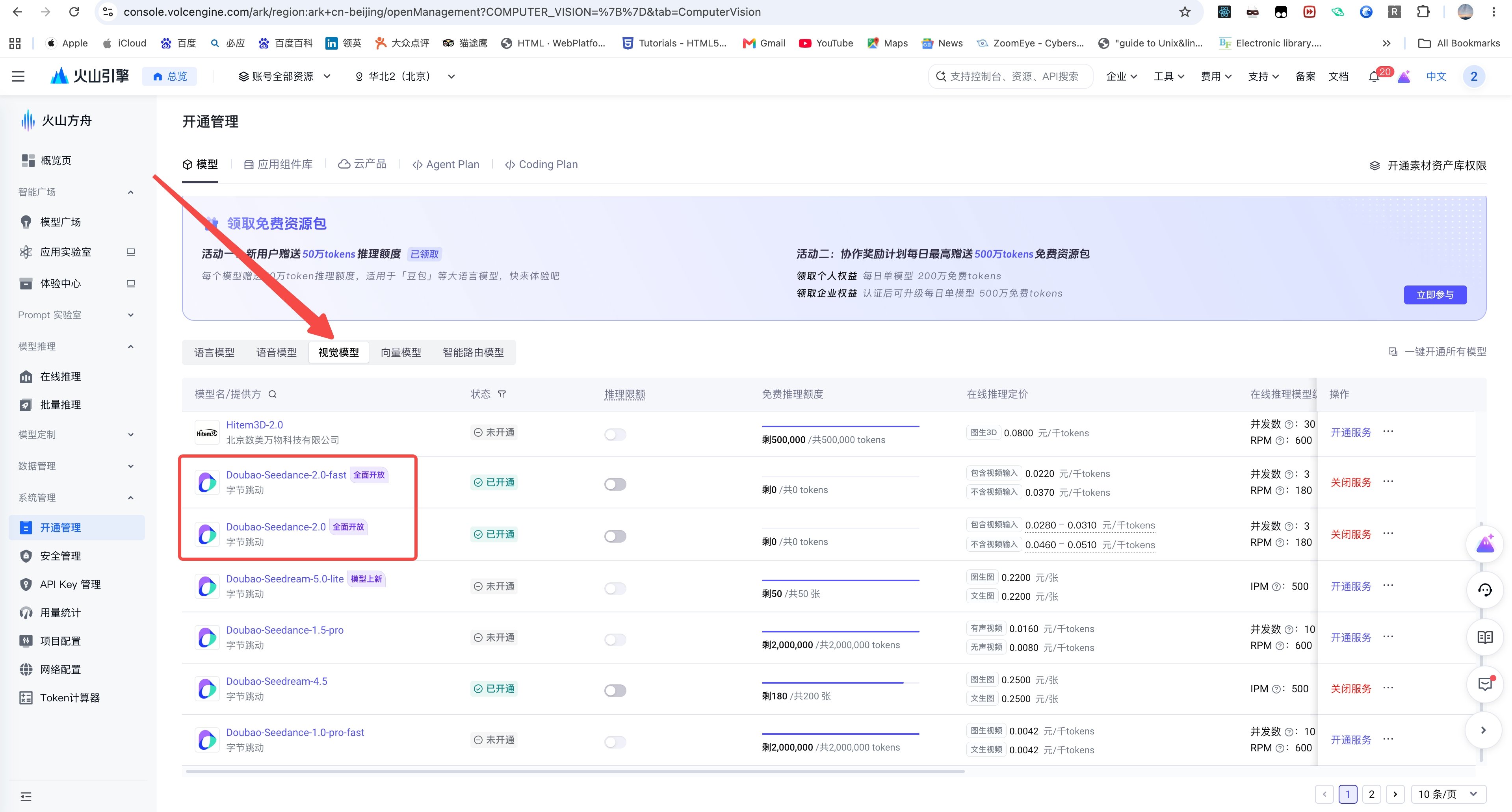Collapse the sidebar with bottom icon
Screen dimensions: 1512x812
[x=26, y=796]
